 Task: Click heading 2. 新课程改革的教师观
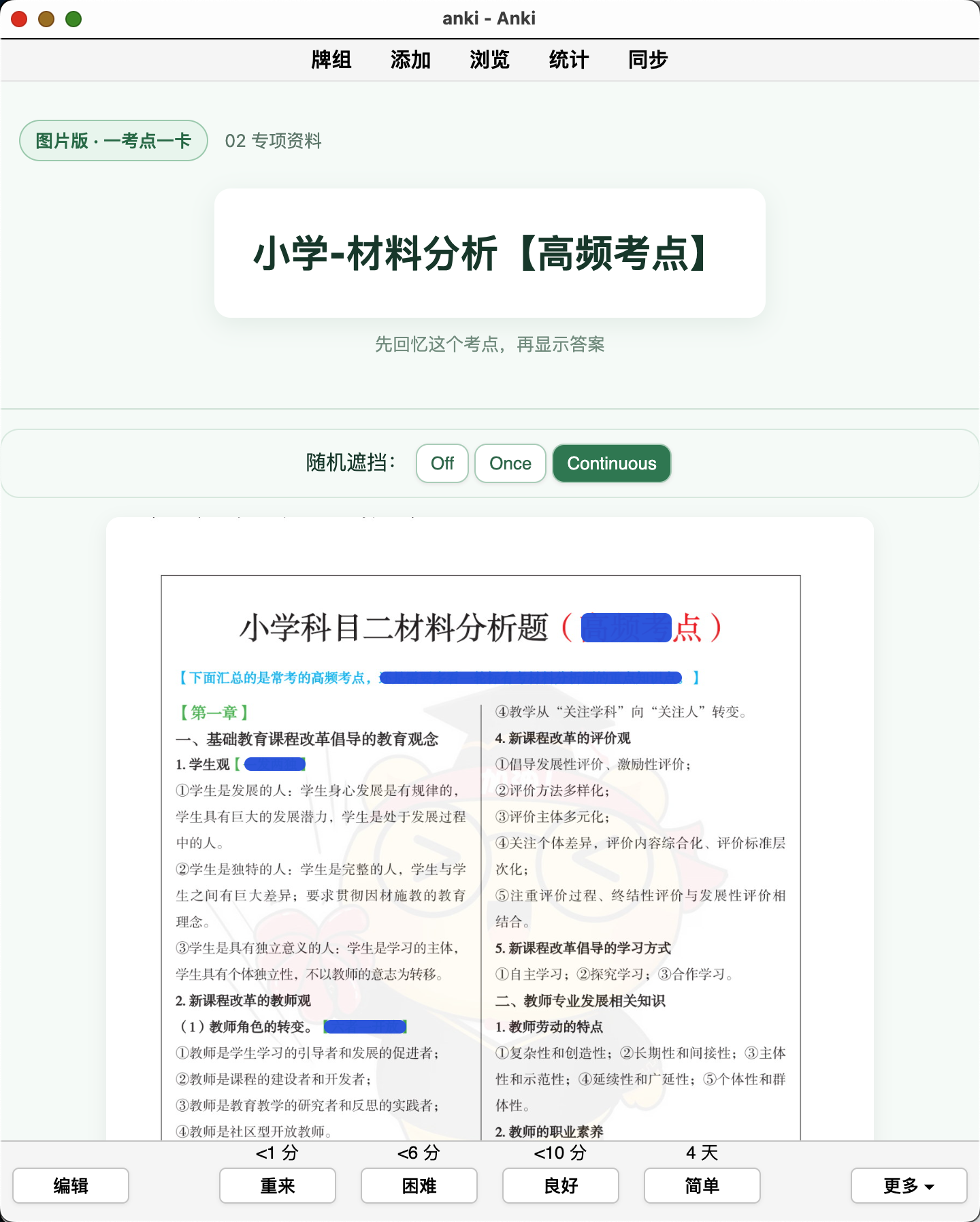coord(243,1001)
